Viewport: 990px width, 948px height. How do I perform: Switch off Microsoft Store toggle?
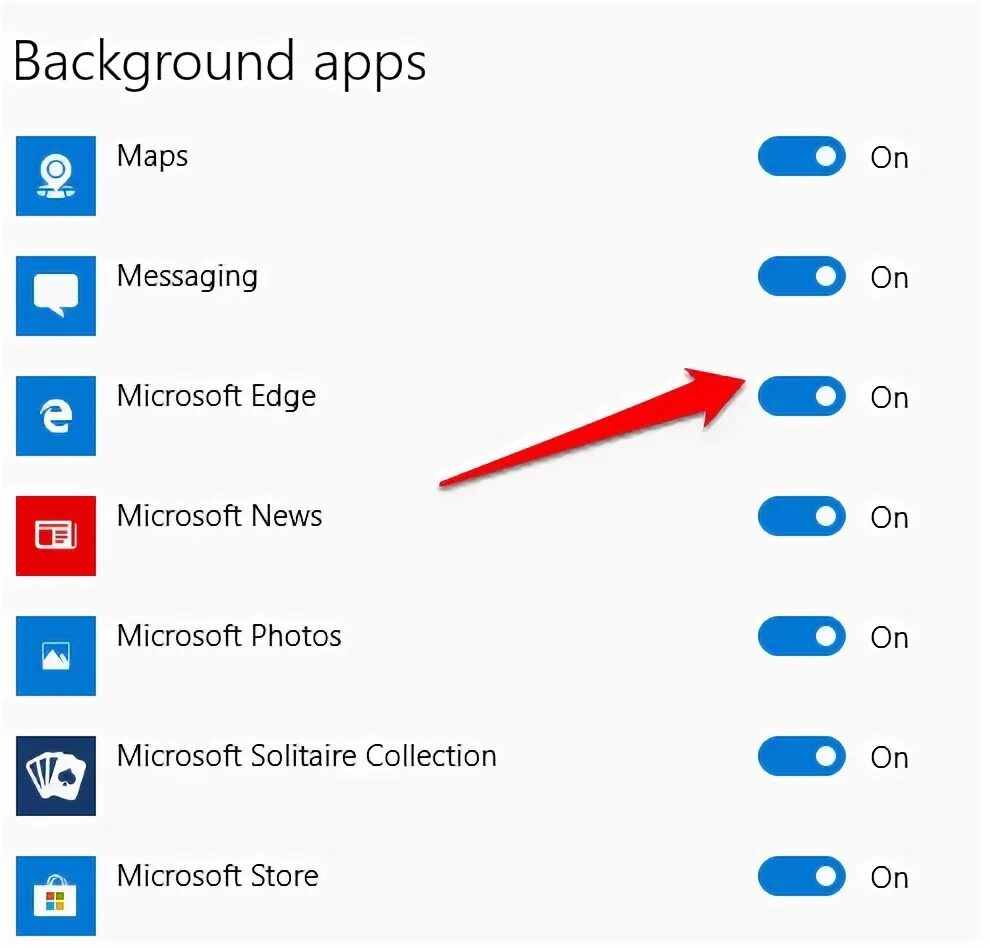tap(801, 876)
